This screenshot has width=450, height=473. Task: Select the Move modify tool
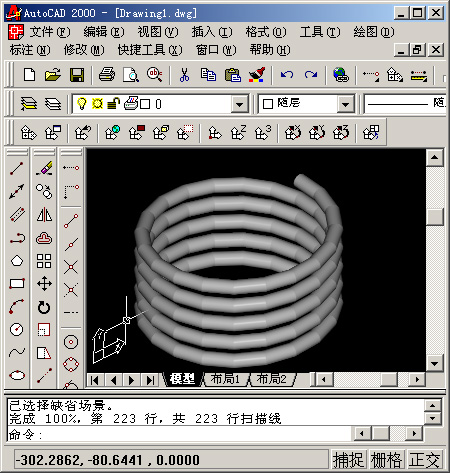44,284
